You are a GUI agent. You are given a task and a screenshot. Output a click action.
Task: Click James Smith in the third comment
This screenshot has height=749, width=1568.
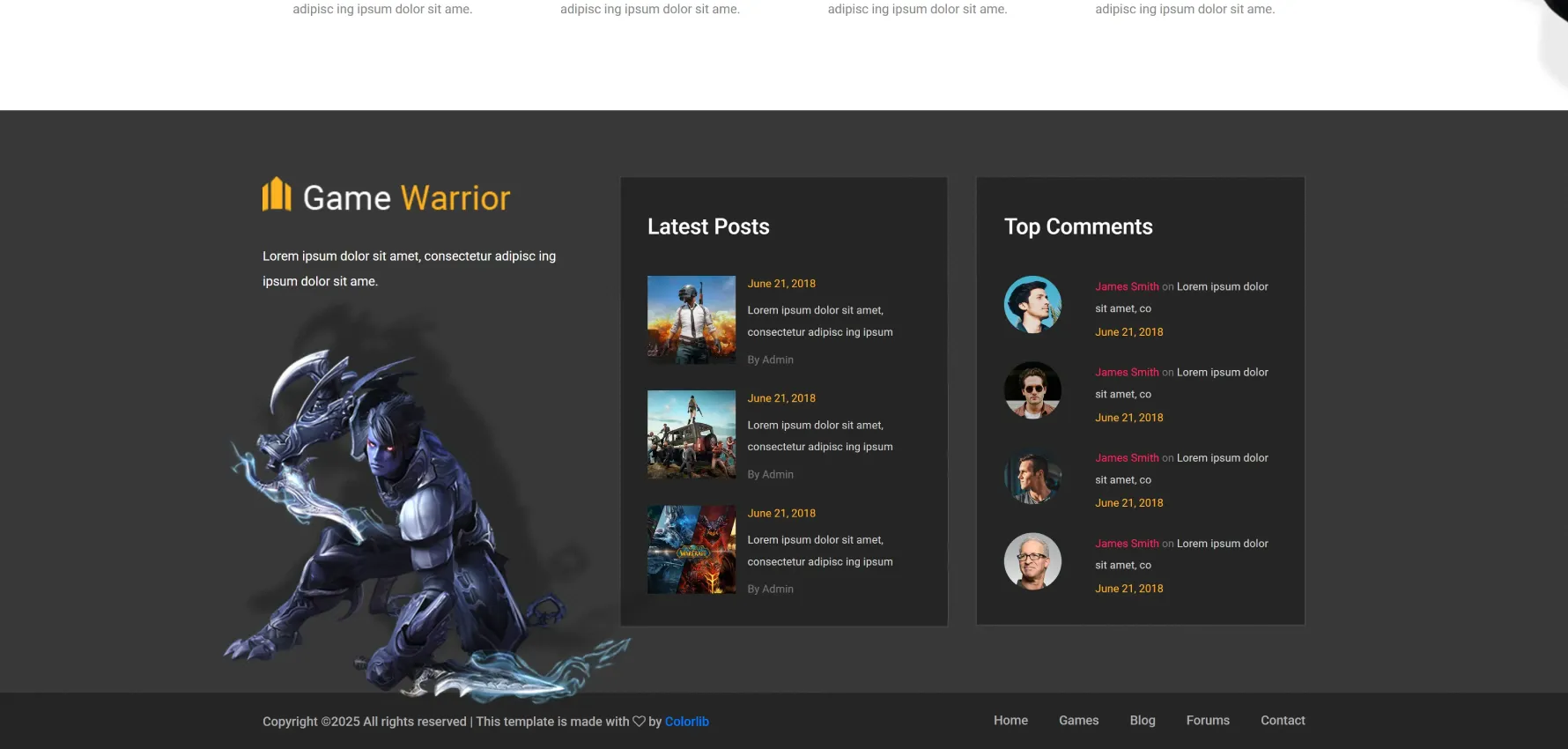click(x=1127, y=457)
